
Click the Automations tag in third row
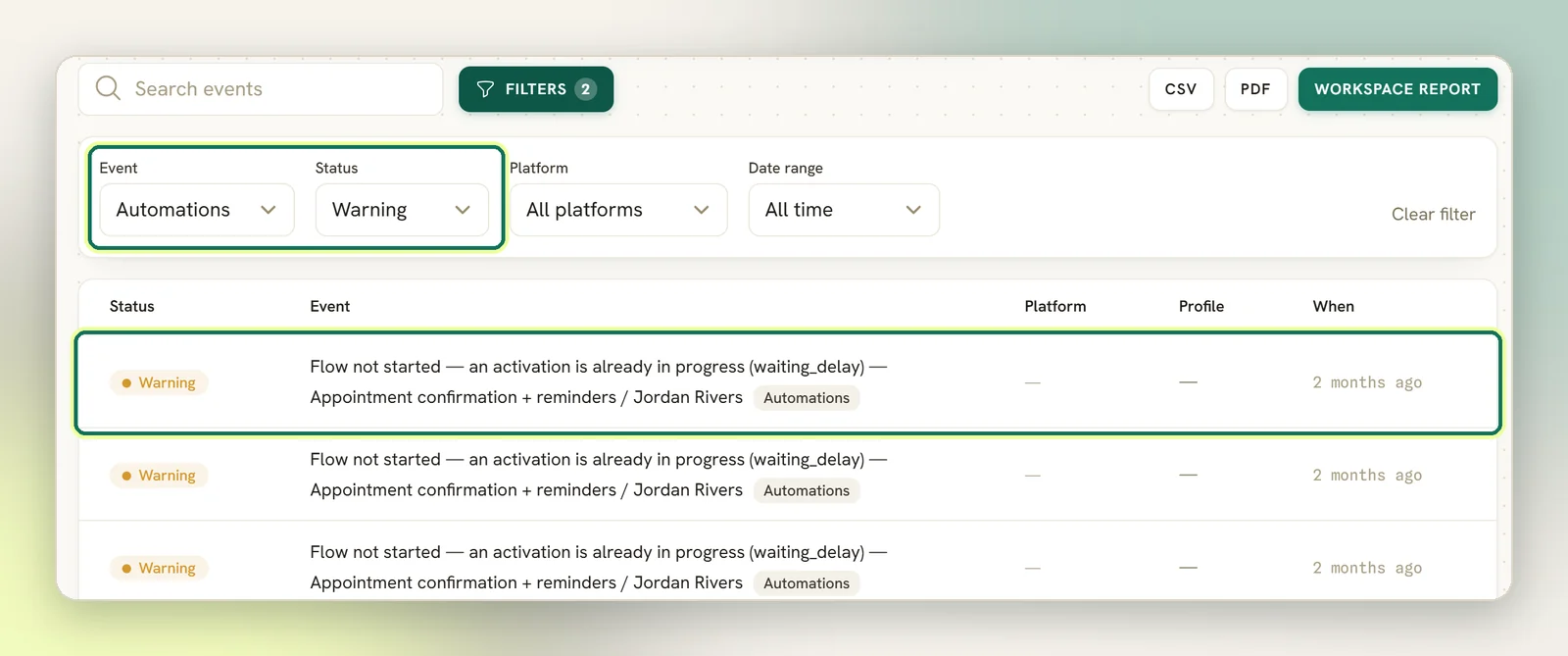point(807,583)
